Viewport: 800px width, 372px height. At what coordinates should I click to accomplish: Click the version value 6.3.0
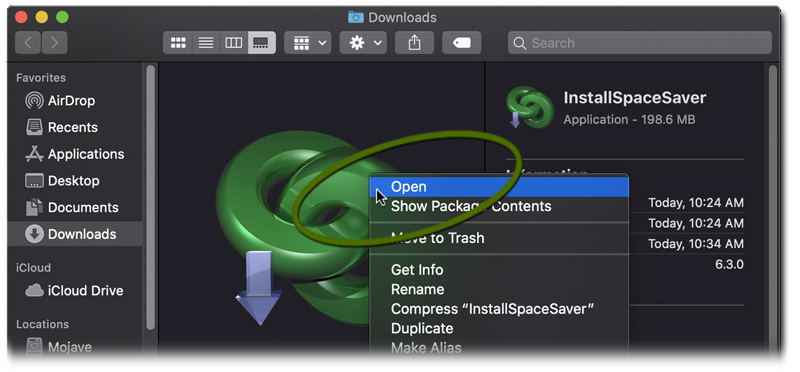pos(729,264)
